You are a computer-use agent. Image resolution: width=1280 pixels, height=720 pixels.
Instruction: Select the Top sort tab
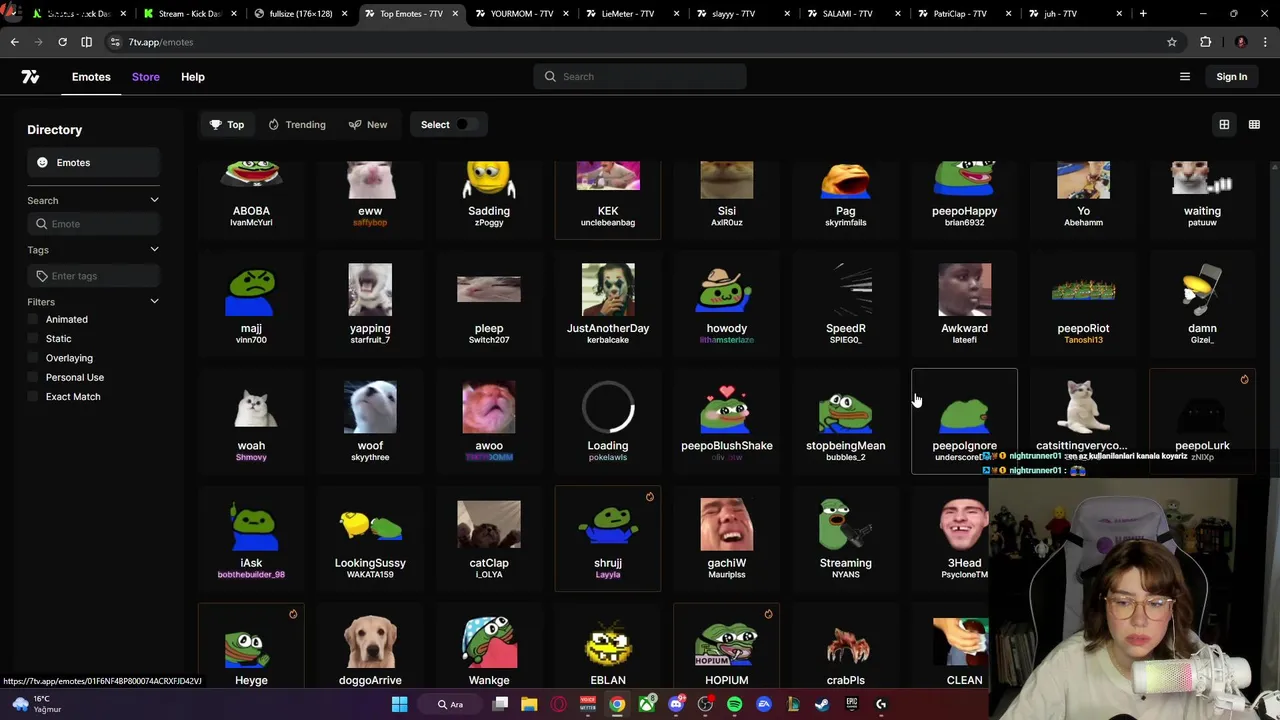pyautogui.click(x=227, y=125)
